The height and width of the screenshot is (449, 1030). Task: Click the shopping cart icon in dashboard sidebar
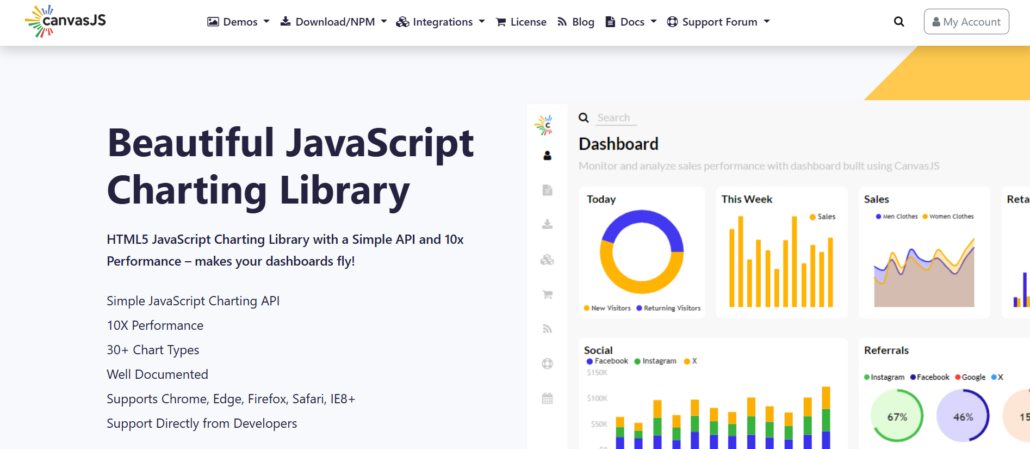coord(547,294)
